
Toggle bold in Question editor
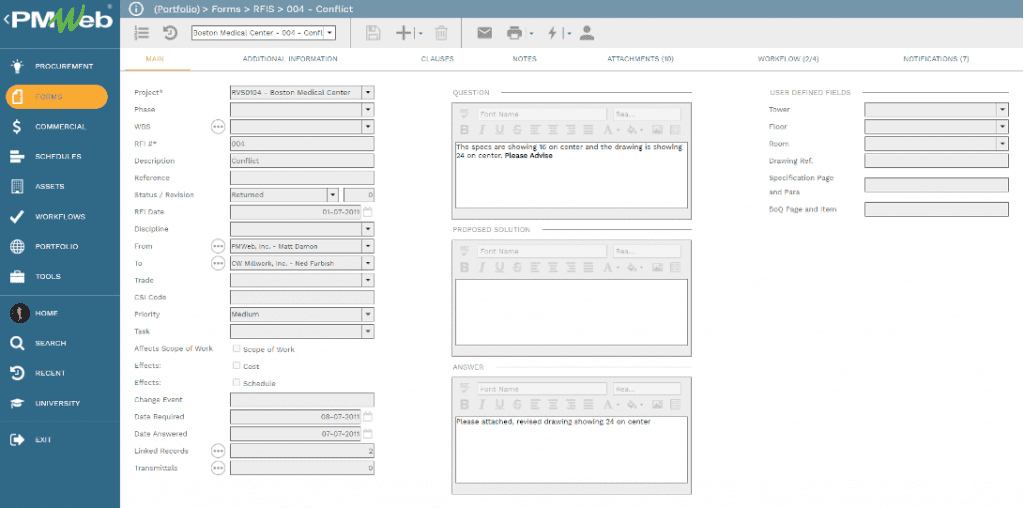465,130
